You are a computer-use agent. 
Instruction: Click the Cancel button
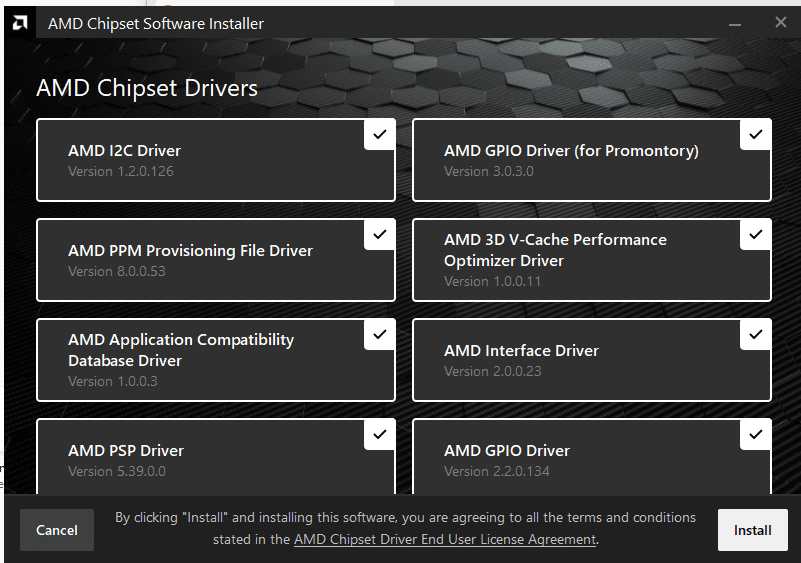coord(57,530)
